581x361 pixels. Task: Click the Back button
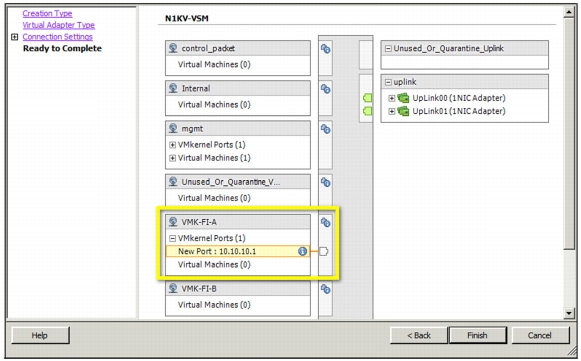[419, 335]
